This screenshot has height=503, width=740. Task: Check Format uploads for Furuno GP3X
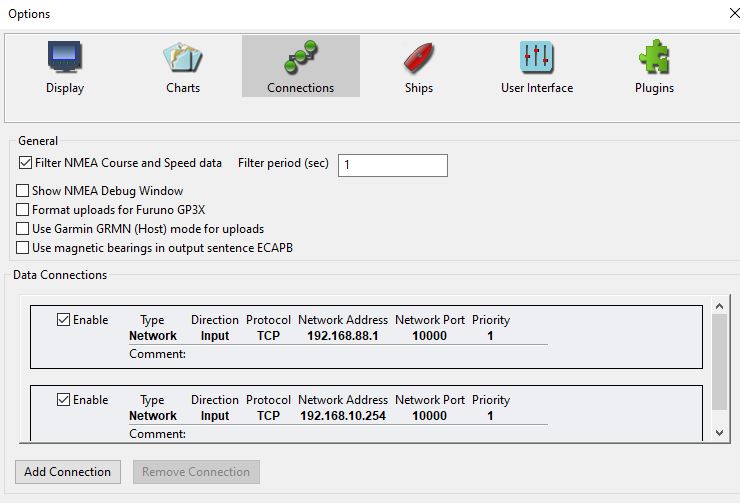pyautogui.click(x=24, y=210)
